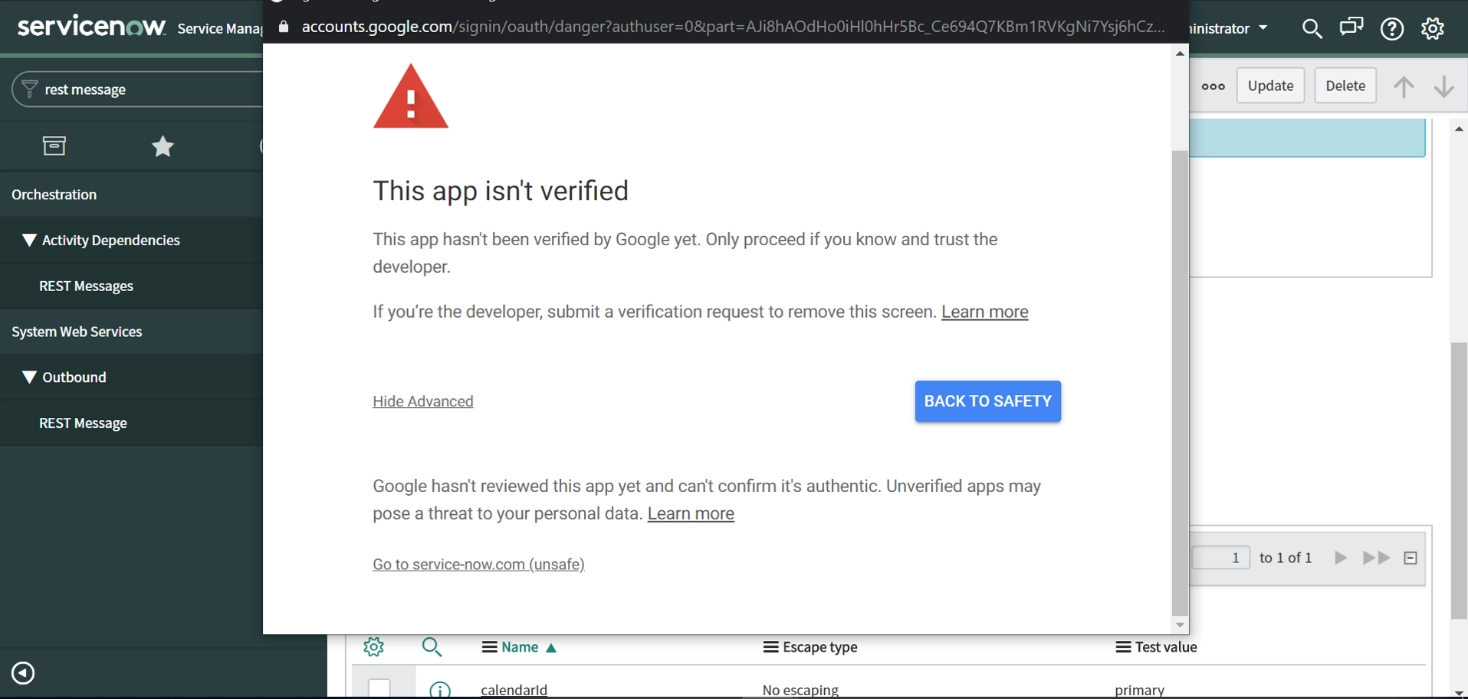Click the This app isn't verified heading
This screenshot has height=699, width=1468.
(501, 191)
